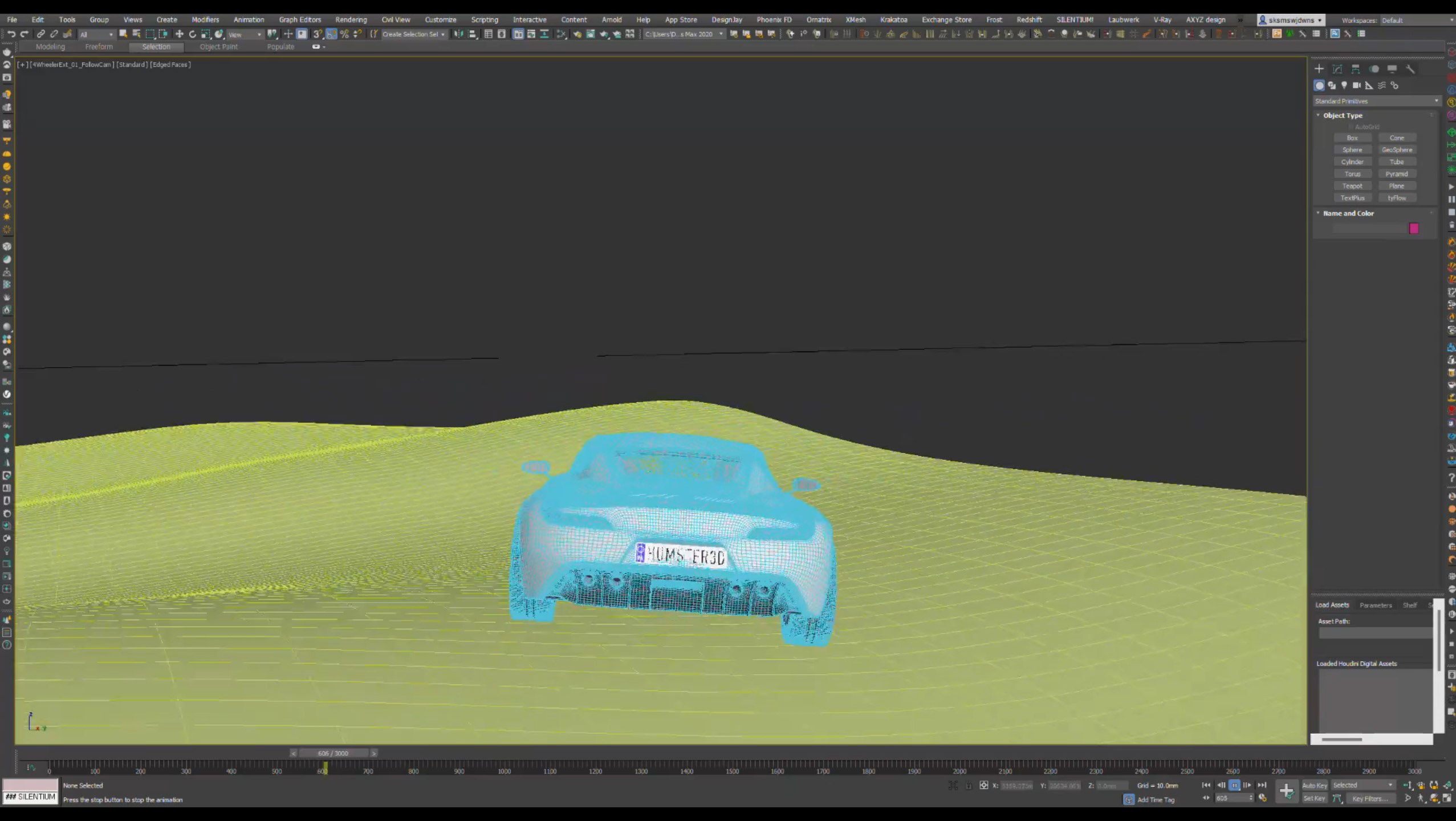Click the Undo arrow icon
This screenshot has width=1456, height=821.
pyautogui.click(x=11, y=34)
